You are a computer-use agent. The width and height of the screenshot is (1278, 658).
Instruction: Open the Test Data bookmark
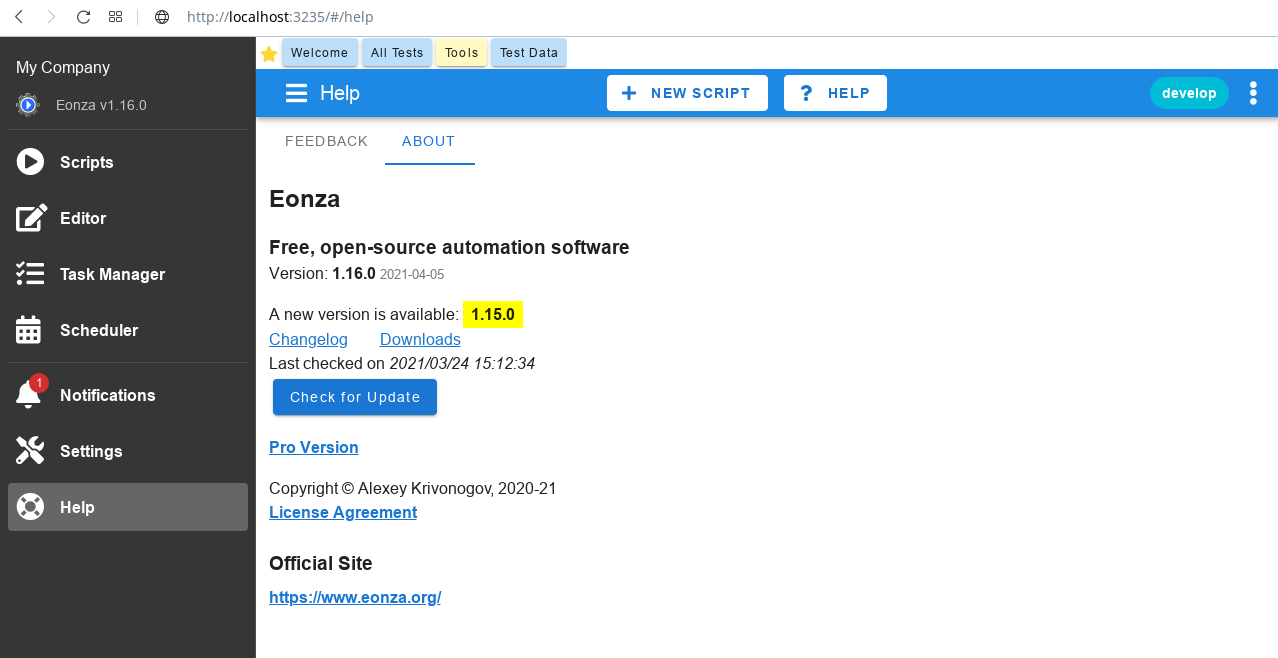(528, 53)
